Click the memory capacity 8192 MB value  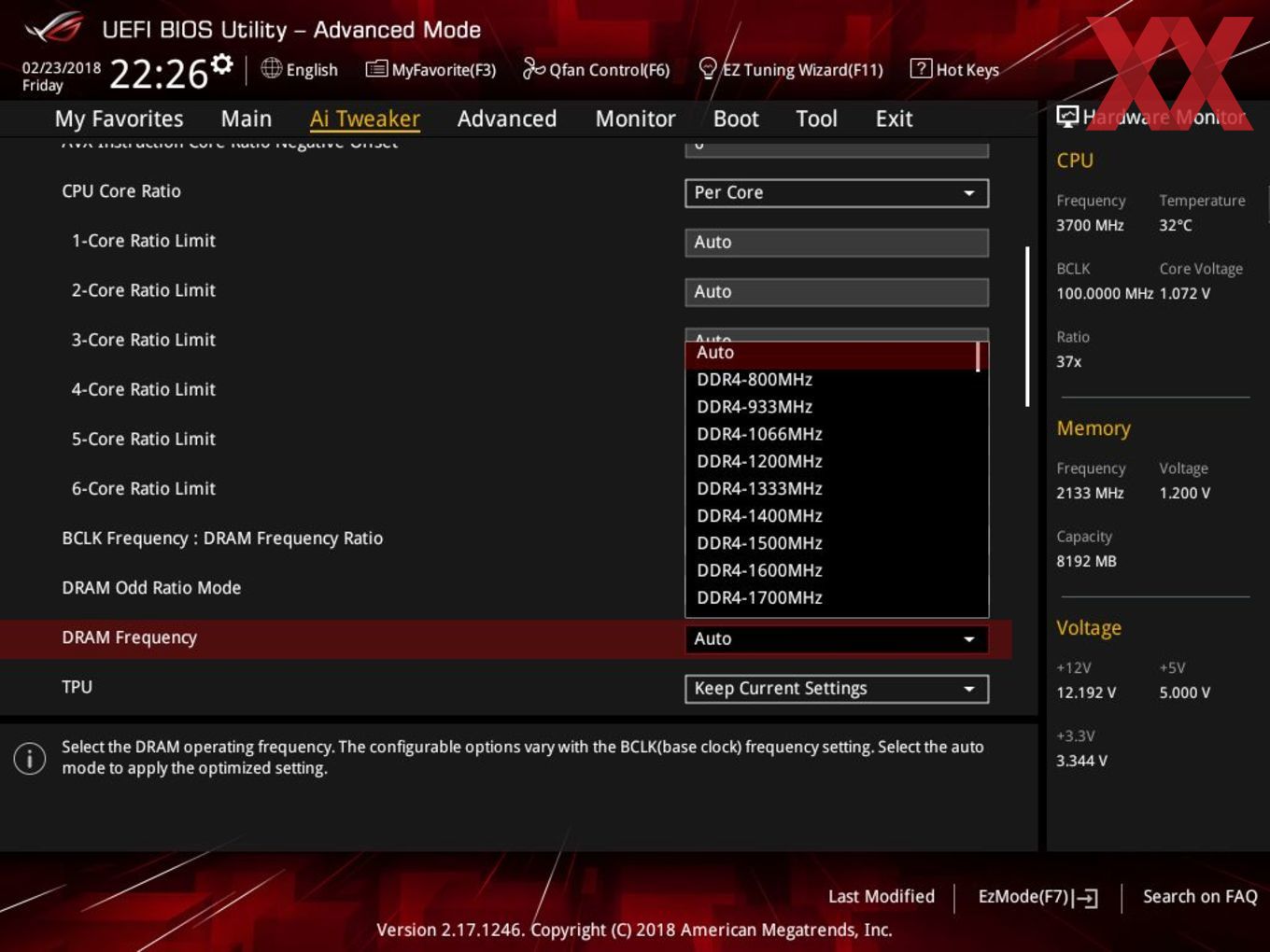pos(1086,561)
